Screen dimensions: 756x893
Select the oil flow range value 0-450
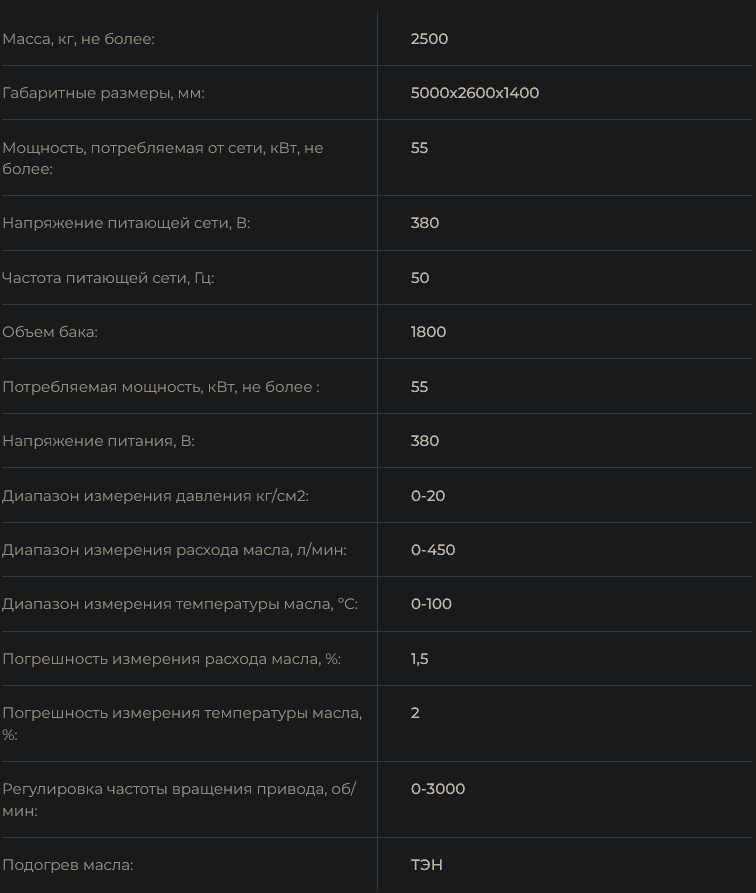[433, 550]
